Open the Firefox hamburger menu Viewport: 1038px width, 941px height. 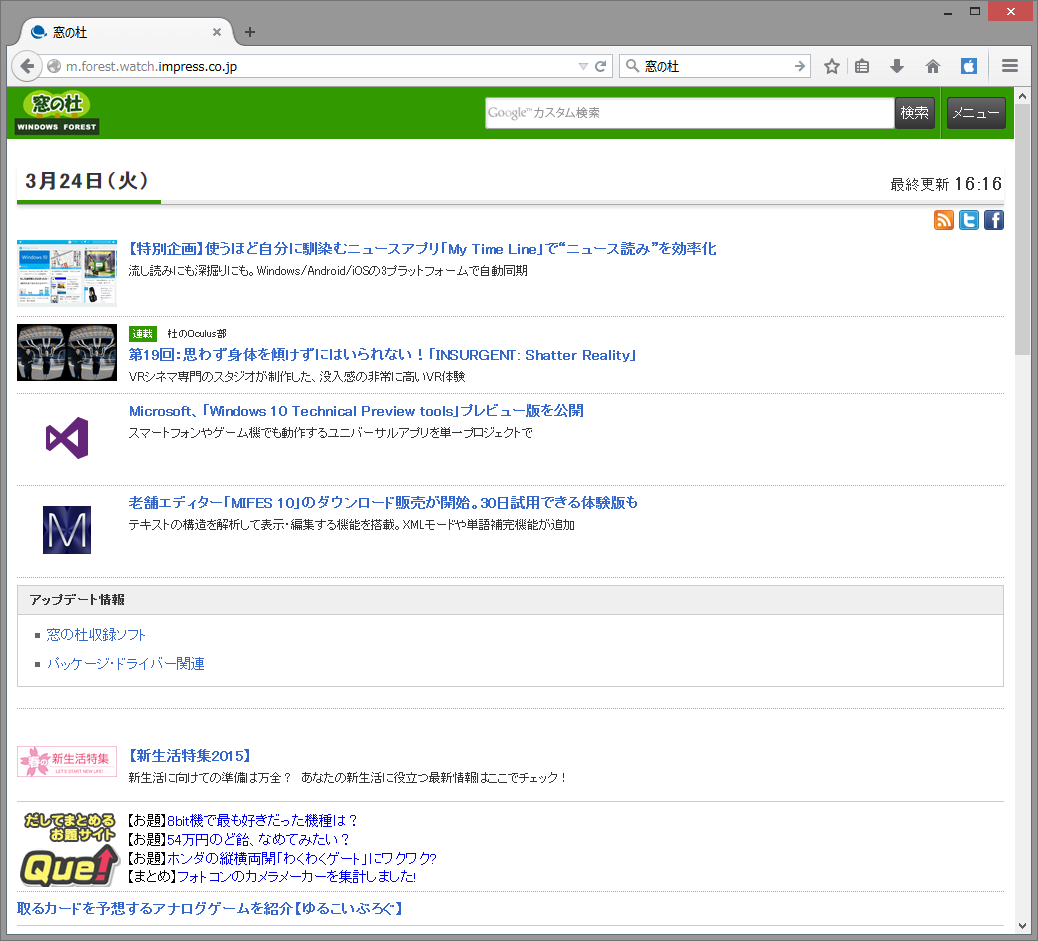click(1010, 66)
